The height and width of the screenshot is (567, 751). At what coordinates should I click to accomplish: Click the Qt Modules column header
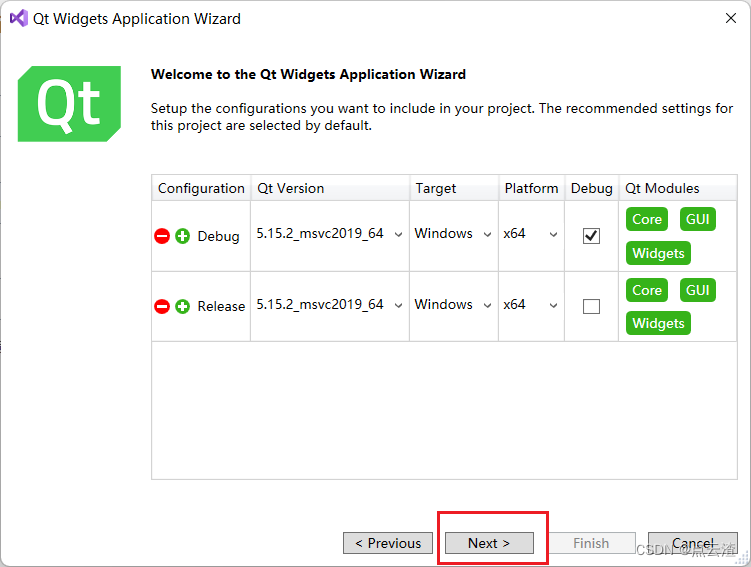click(x=678, y=188)
